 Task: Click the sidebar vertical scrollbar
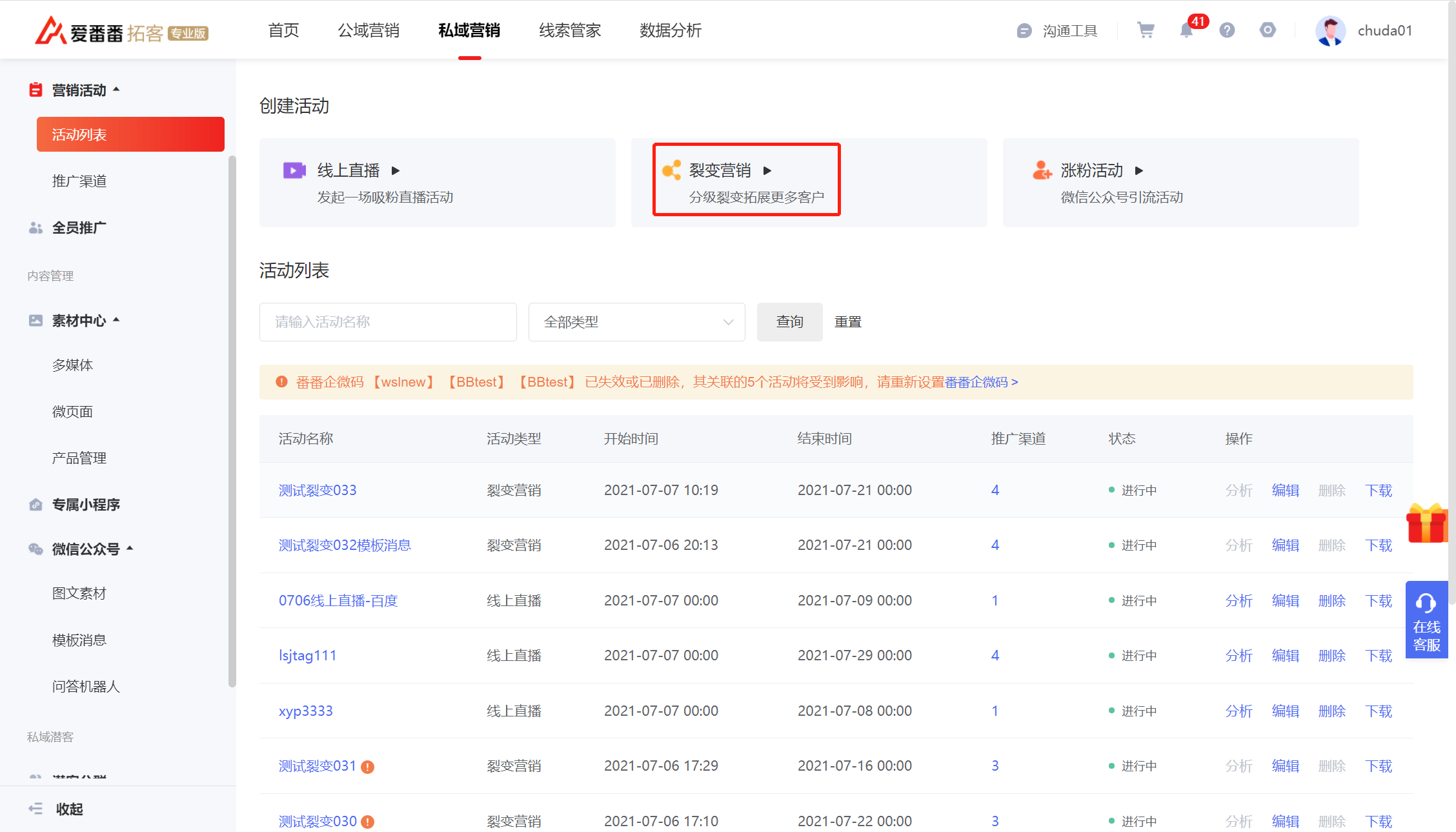click(232, 423)
